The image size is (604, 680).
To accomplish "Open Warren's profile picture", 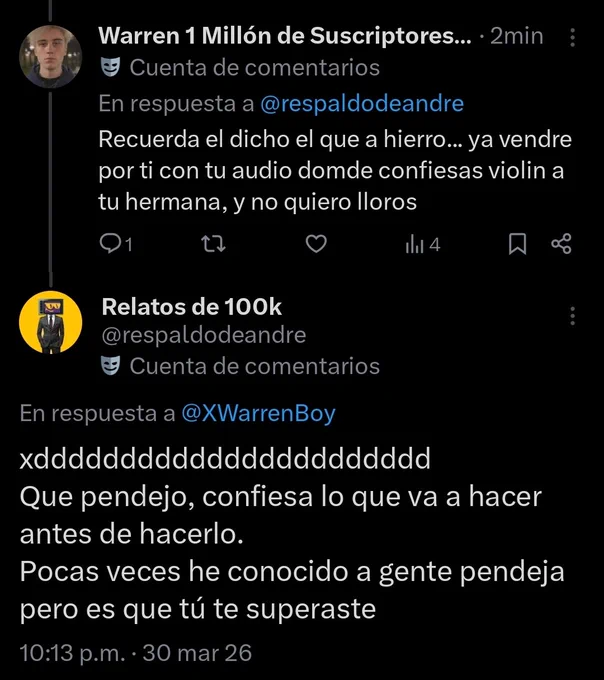I will (51, 56).
